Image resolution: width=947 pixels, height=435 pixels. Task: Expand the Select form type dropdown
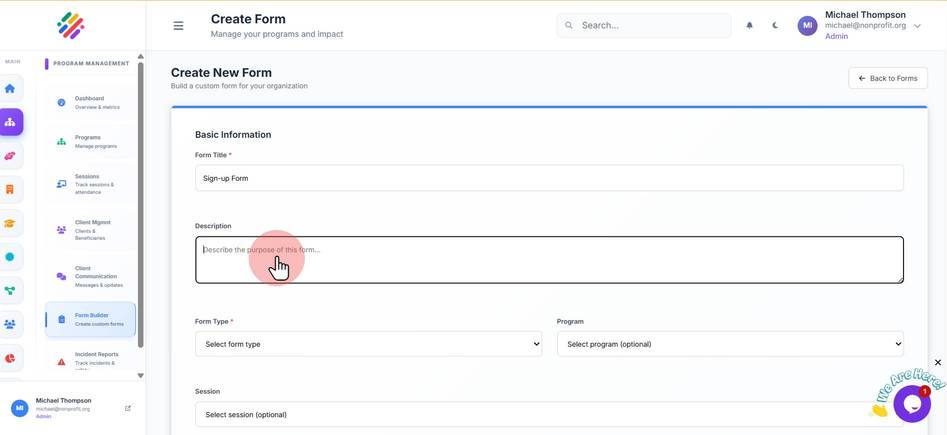tap(368, 344)
